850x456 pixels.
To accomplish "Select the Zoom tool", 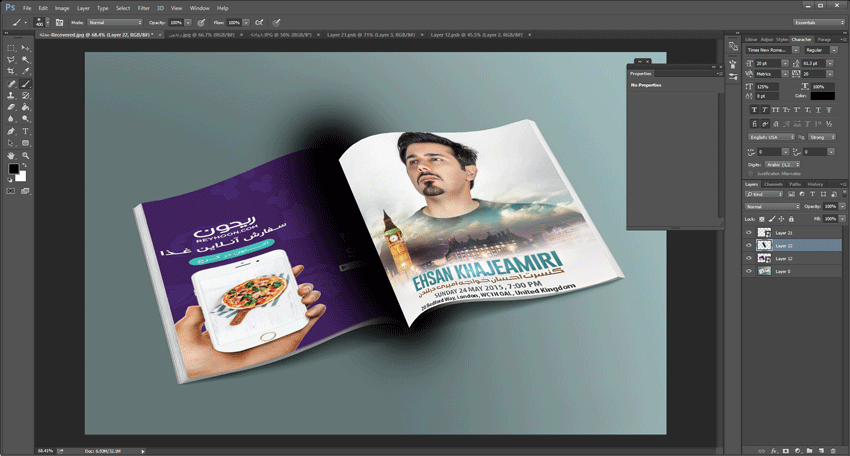I will click(25, 155).
